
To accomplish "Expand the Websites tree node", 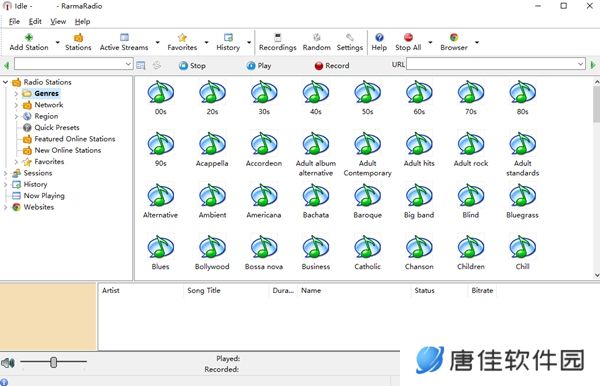I will pyautogui.click(x=5, y=207).
